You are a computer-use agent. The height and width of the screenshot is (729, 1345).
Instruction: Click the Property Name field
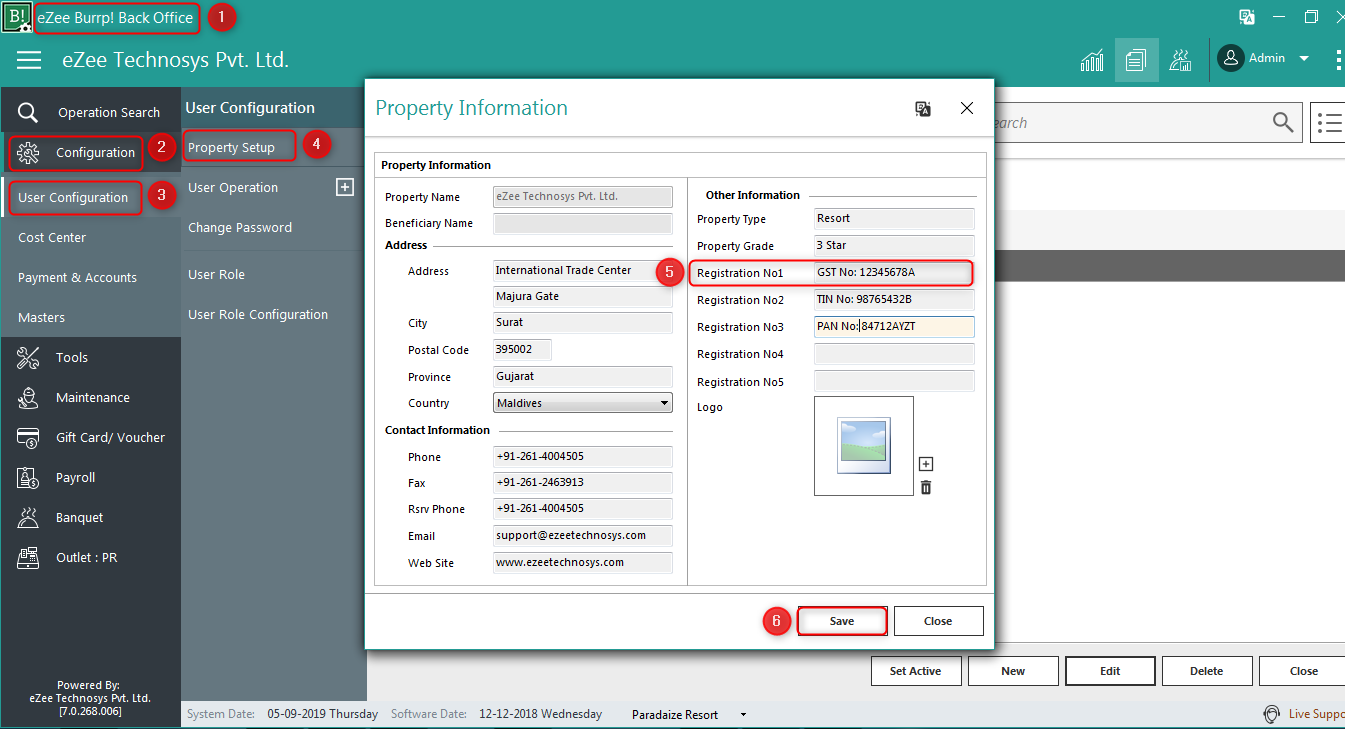click(x=582, y=197)
